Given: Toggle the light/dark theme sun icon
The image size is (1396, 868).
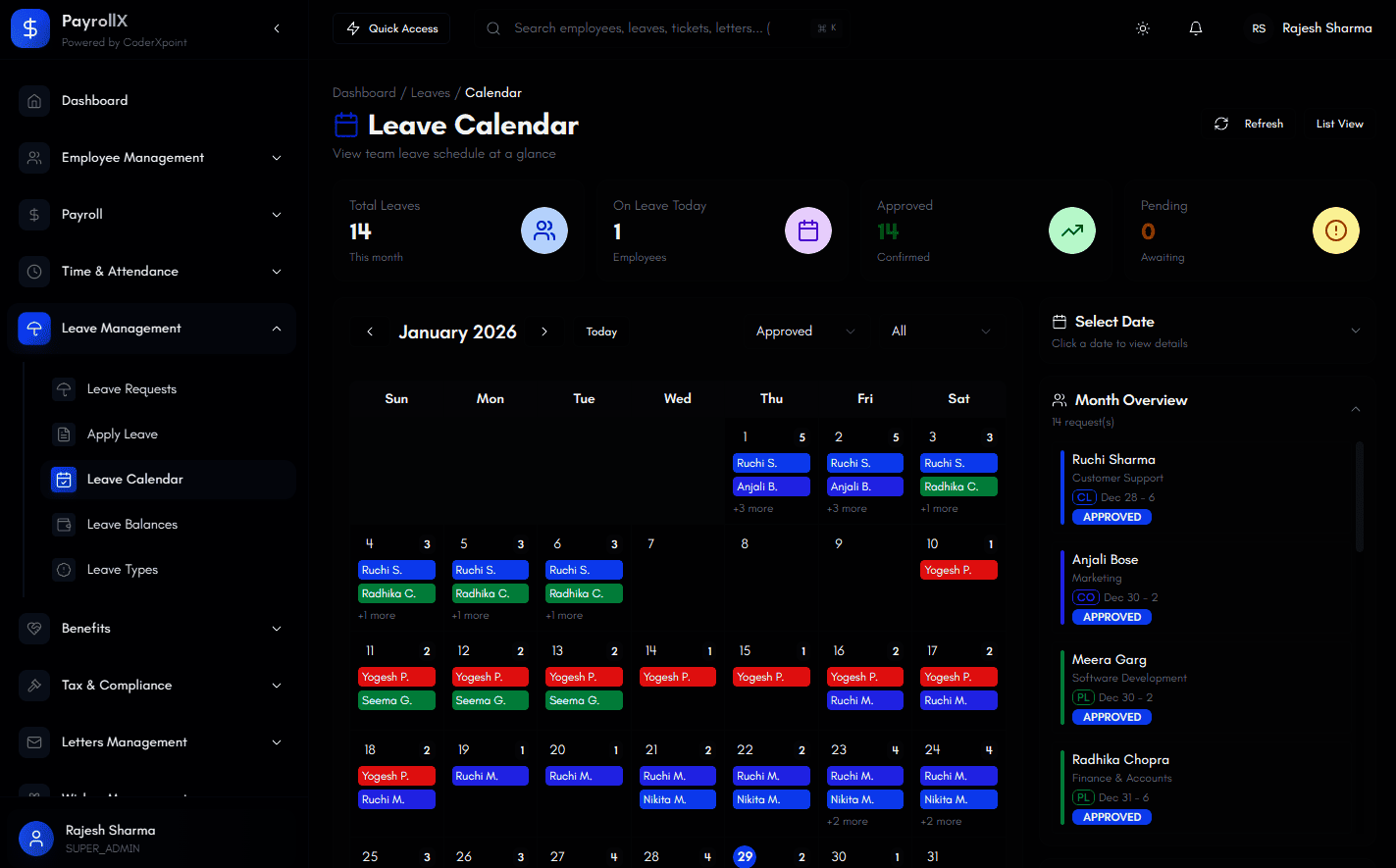Looking at the screenshot, I should click(1143, 28).
